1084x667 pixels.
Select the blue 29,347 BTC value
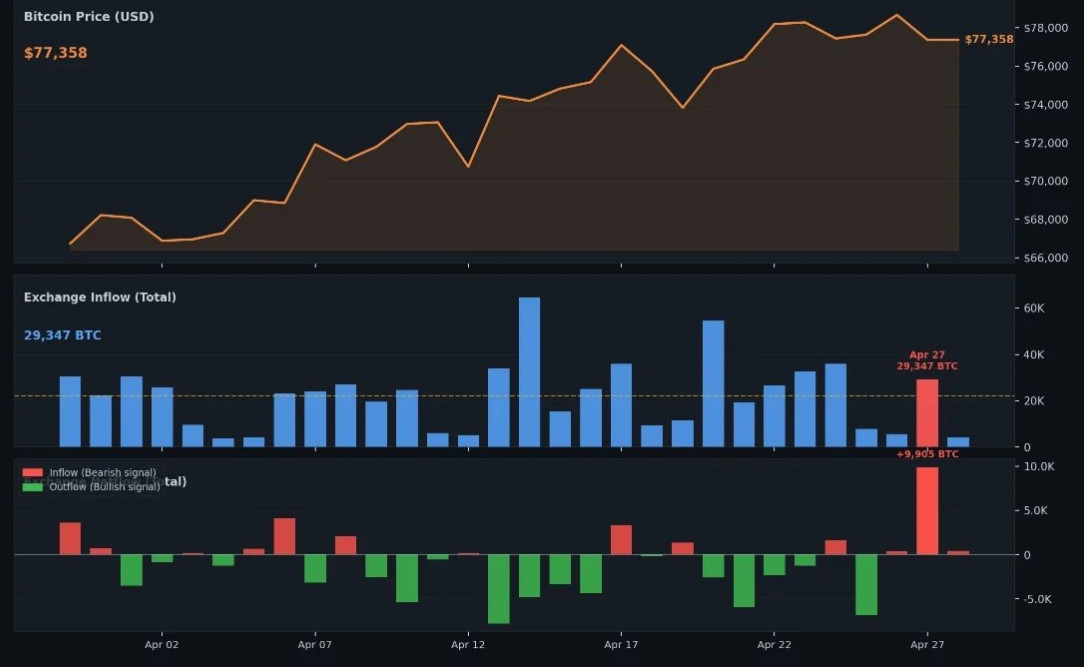62,335
